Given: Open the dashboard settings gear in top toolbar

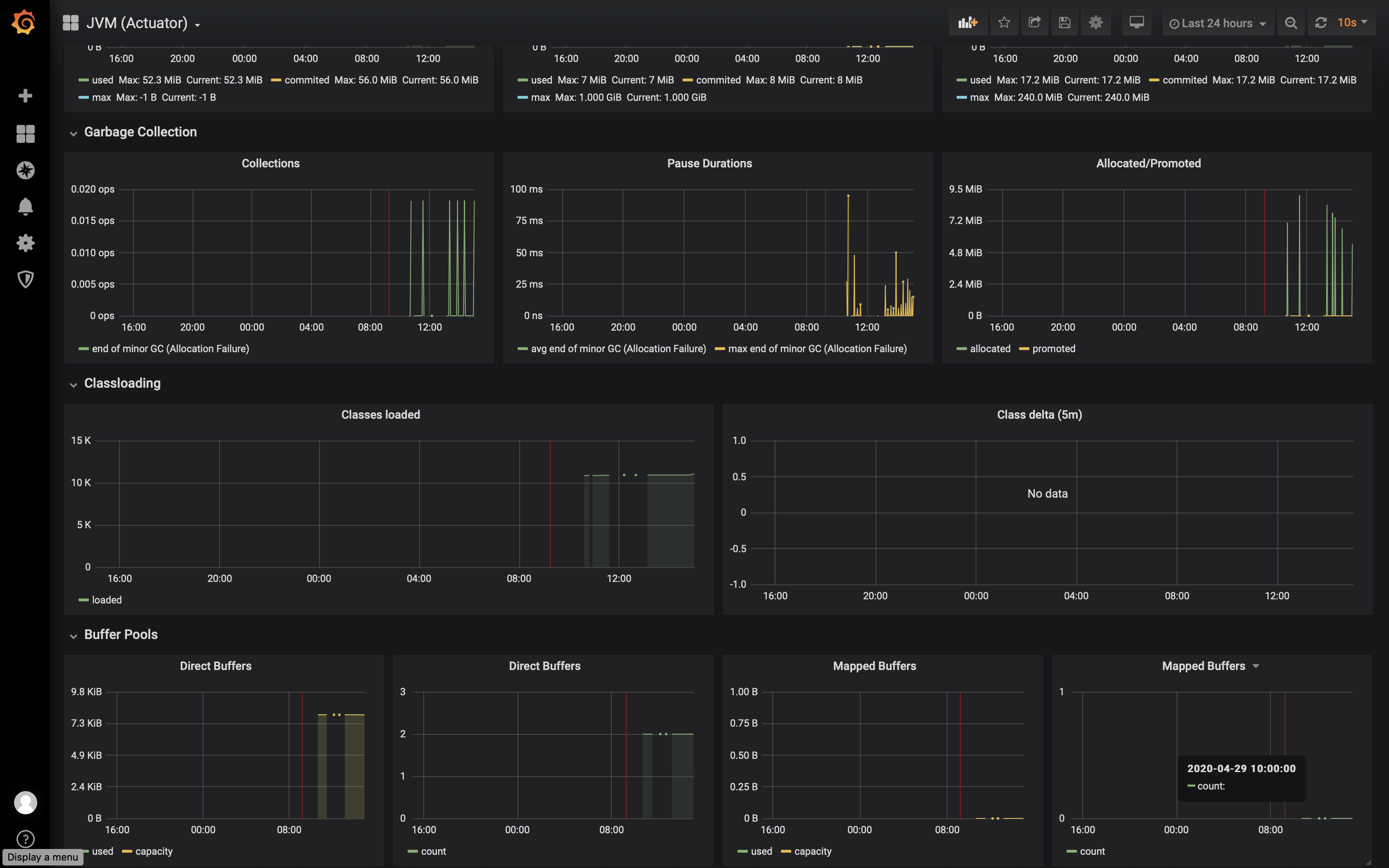Looking at the screenshot, I should (1096, 23).
